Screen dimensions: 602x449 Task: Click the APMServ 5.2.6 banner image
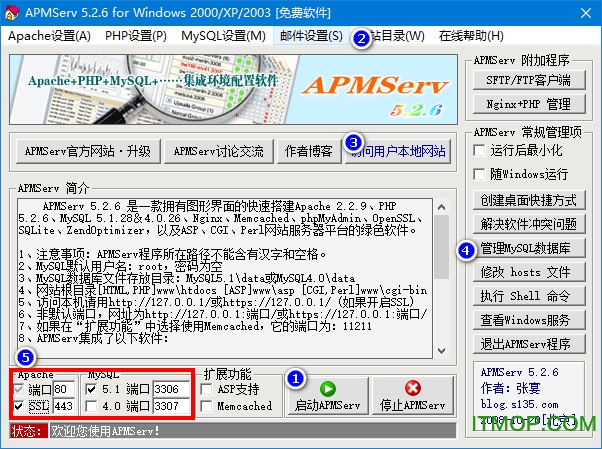(x=233, y=89)
